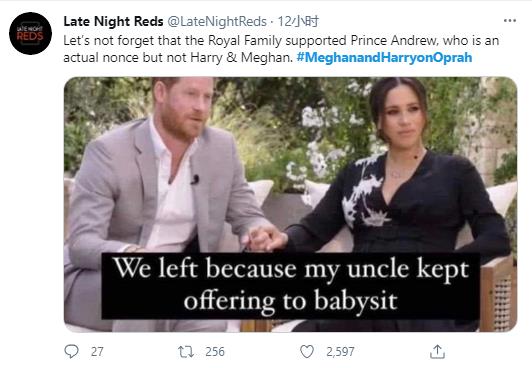Click the REDS logo text in avatar
532x368 pixels.
(30, 36)
